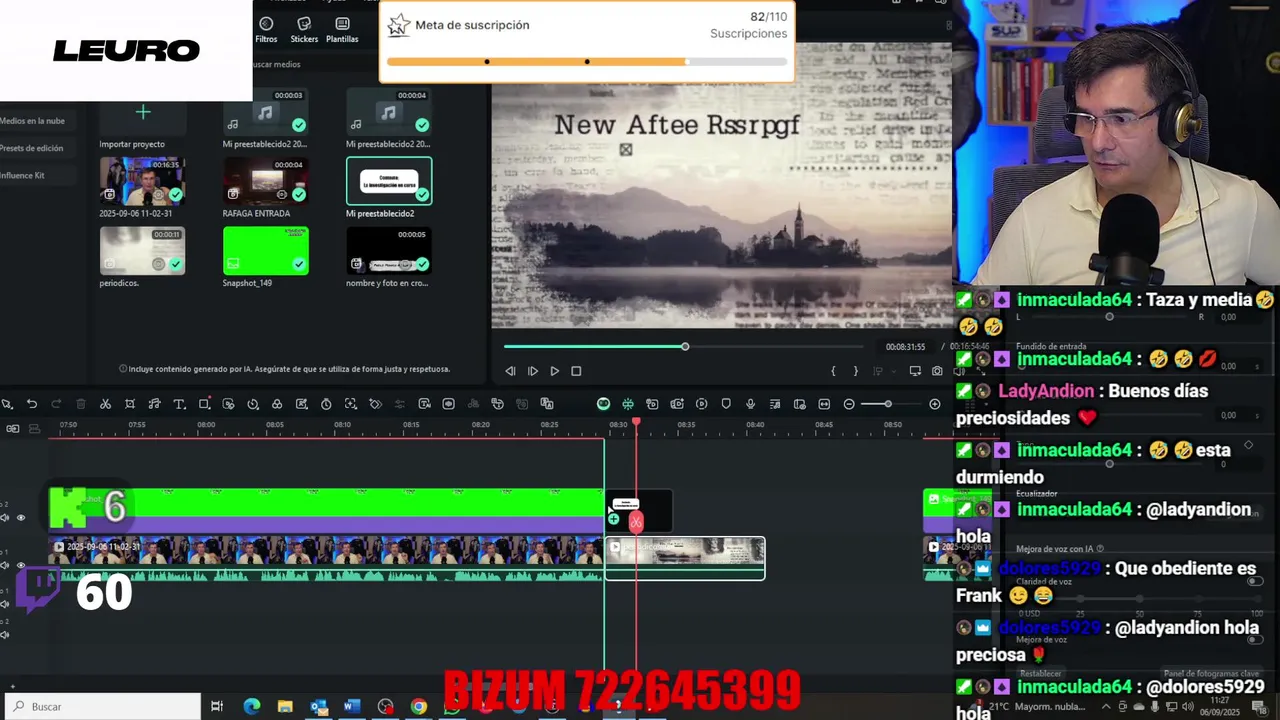Click the audio music note tool icon
Viewport: 1280px width, 720px height.
pos(154,404)
